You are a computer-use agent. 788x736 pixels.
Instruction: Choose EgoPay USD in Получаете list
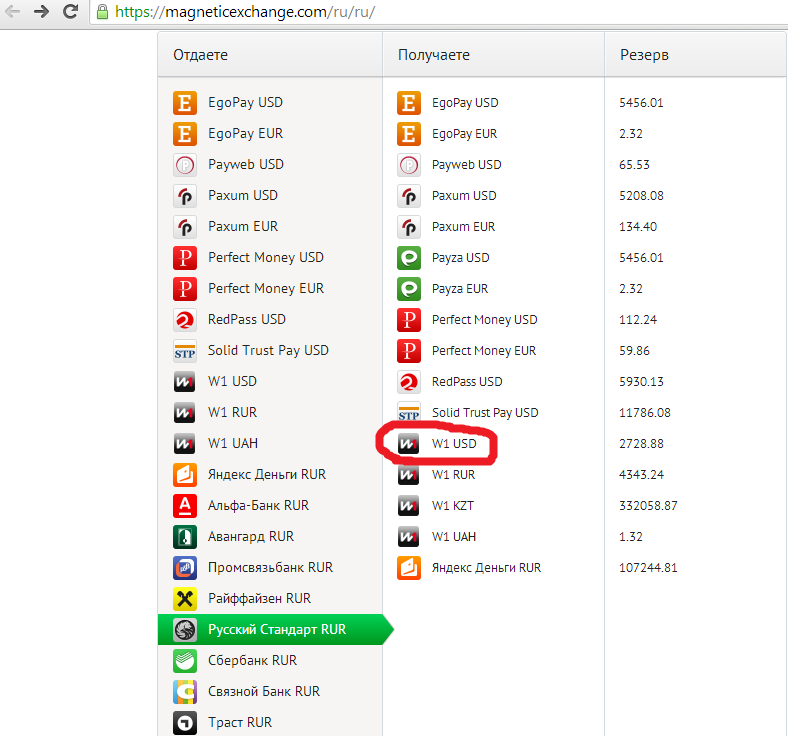(x=465, y=103)
